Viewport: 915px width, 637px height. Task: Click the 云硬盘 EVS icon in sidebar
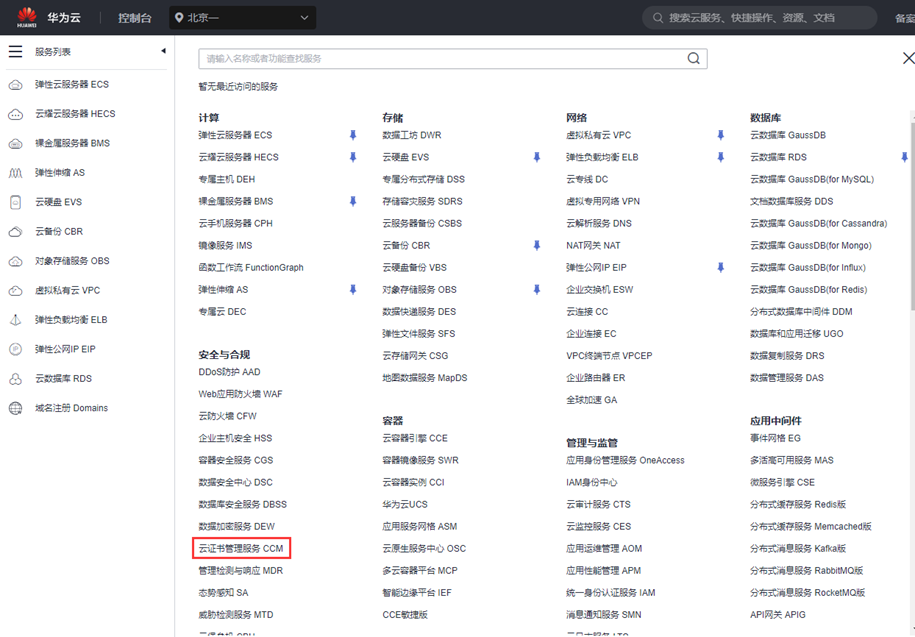click(x=16, y=202)
